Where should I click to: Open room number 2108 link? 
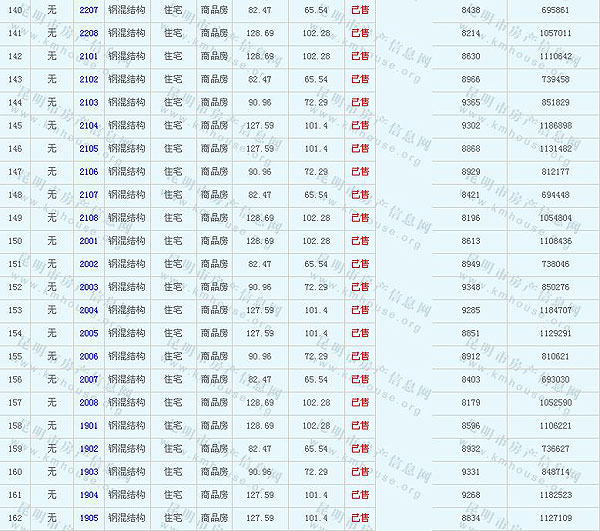(89, 218)
